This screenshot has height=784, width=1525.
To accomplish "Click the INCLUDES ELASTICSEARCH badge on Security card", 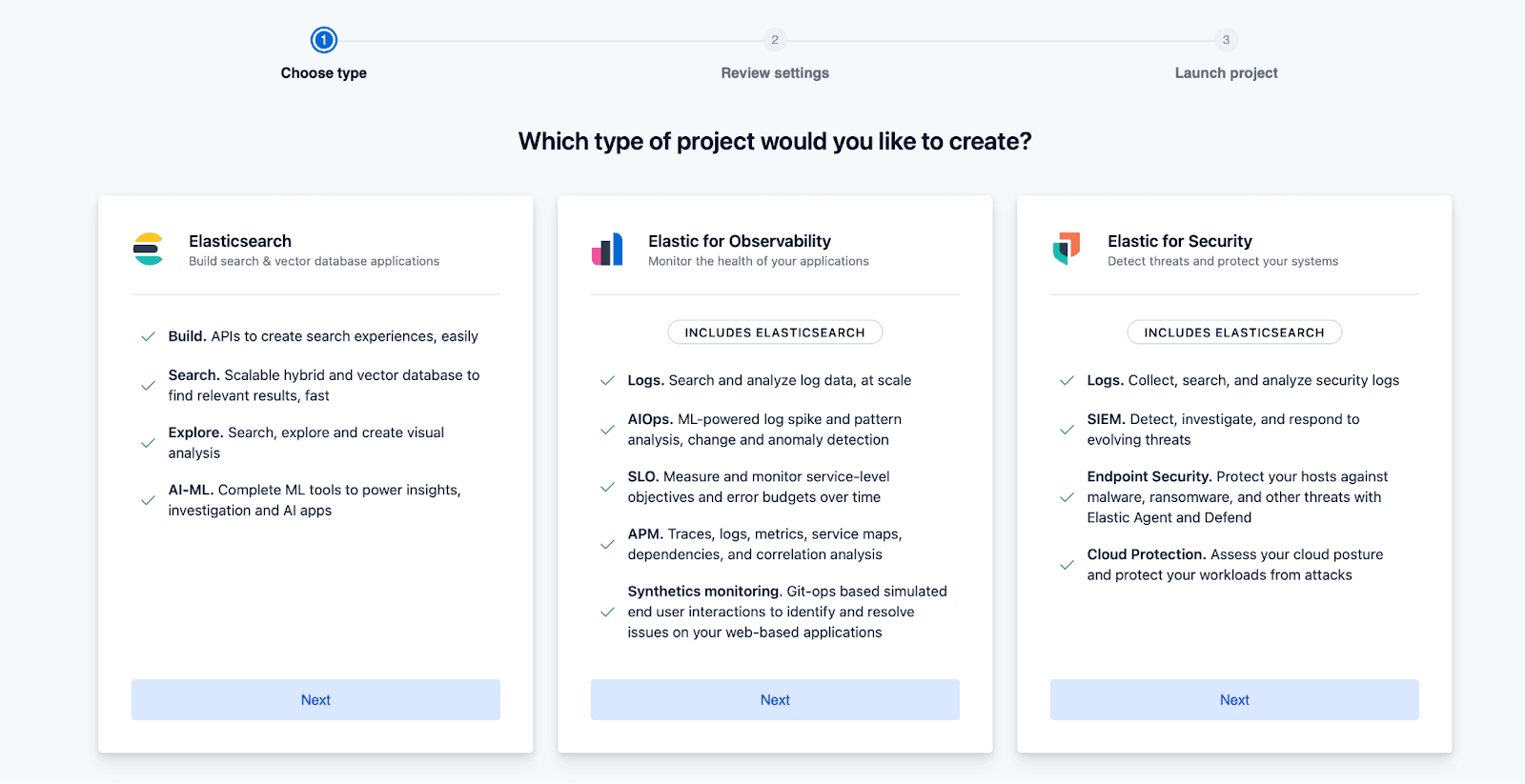I will (1233, 332).
